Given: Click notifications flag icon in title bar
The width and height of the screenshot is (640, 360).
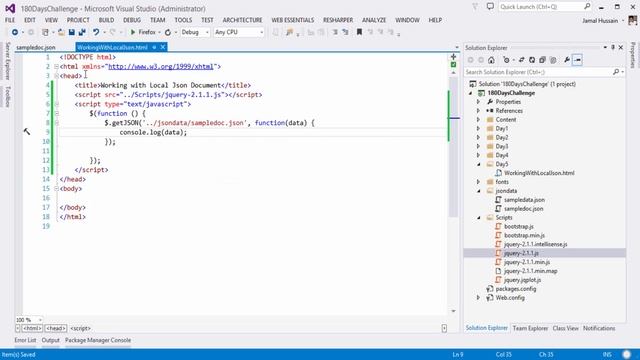Looking at the screenshot, I should 475,7.
